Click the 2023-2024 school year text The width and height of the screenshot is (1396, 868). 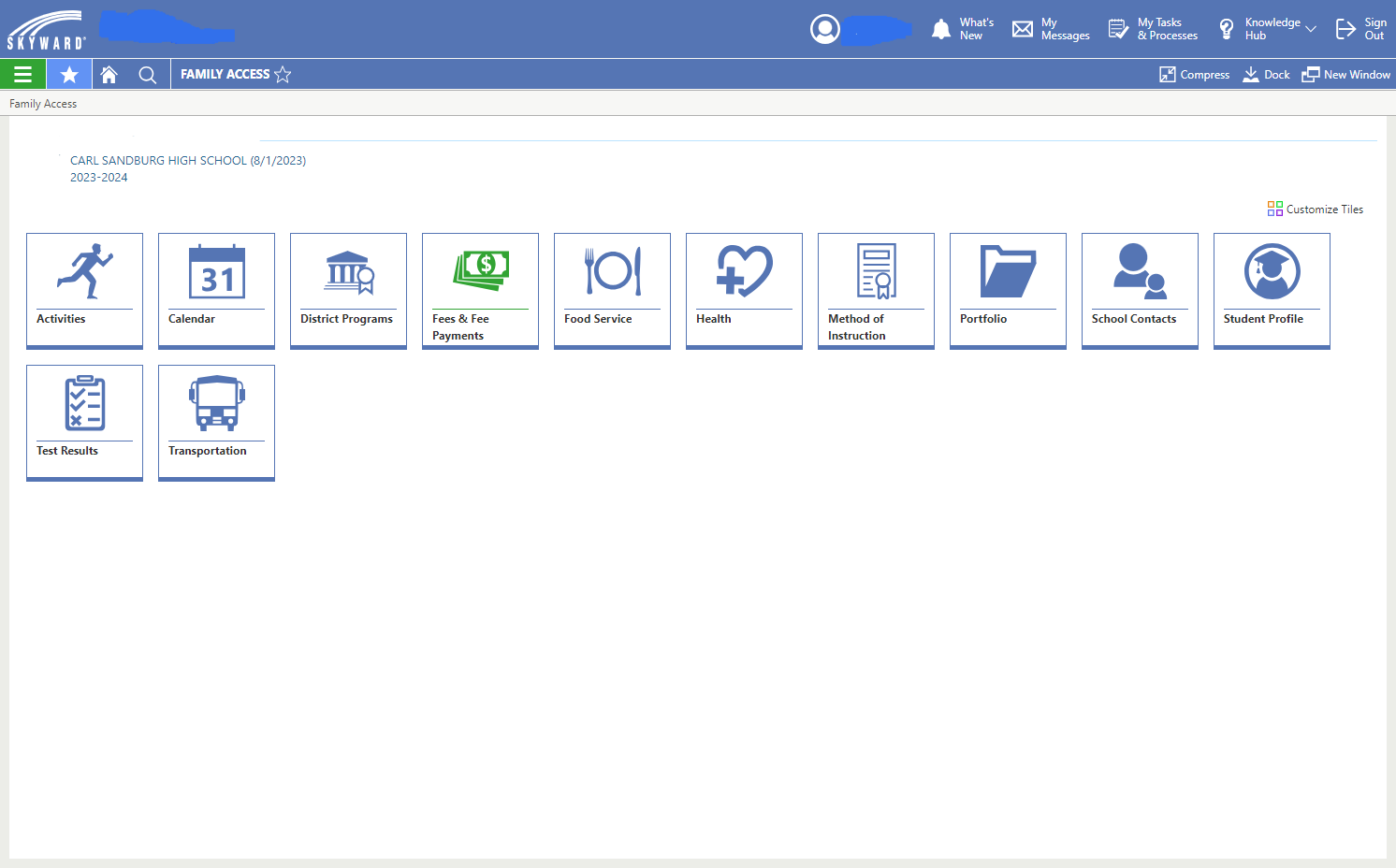point(99,178)
